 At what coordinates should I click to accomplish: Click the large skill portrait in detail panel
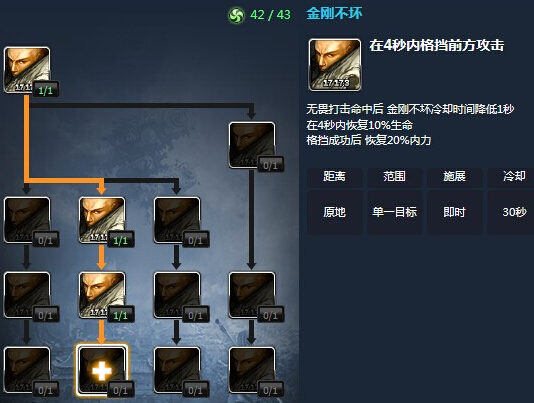(335, 64)
